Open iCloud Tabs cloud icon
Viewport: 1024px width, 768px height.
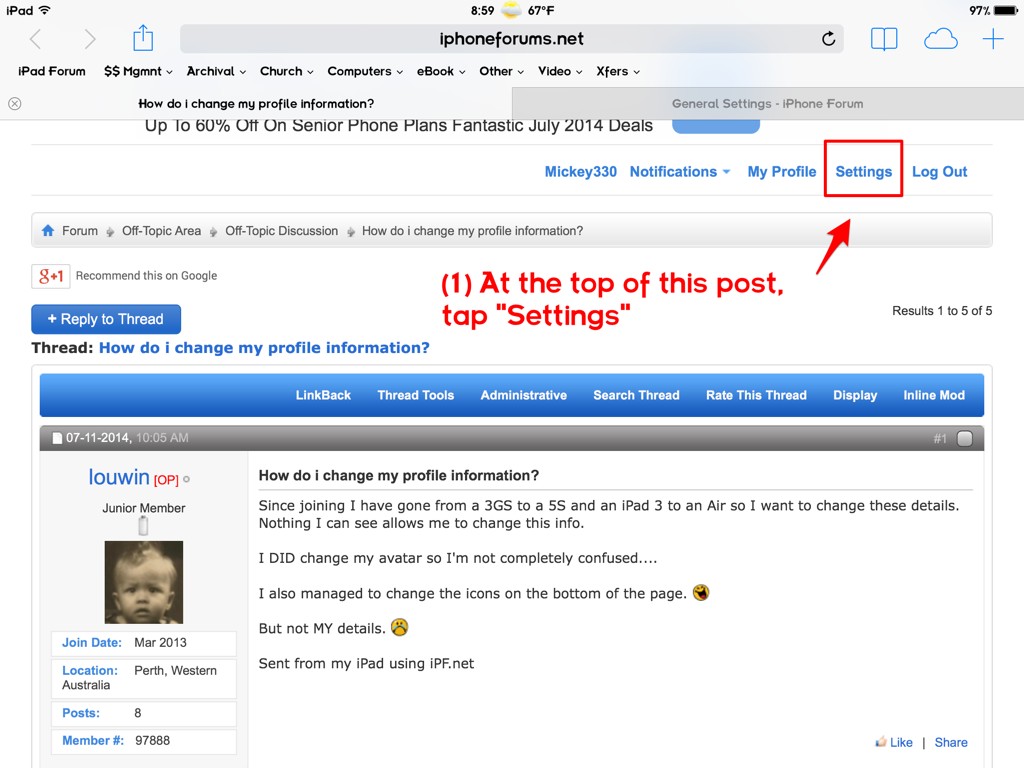coord(940,39)
